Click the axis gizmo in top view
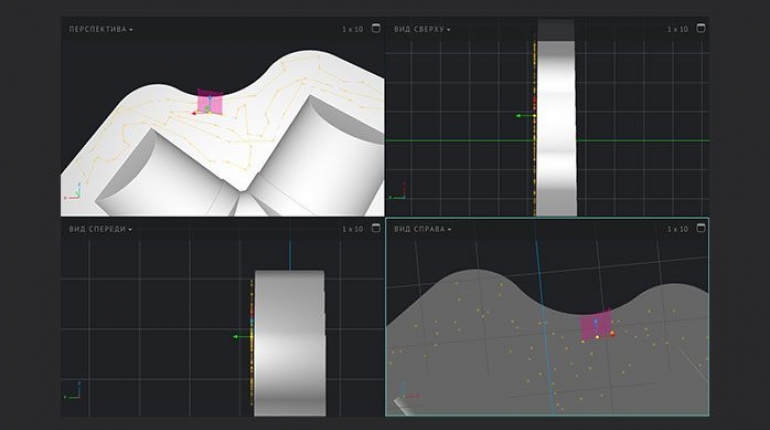 [397, 189]
